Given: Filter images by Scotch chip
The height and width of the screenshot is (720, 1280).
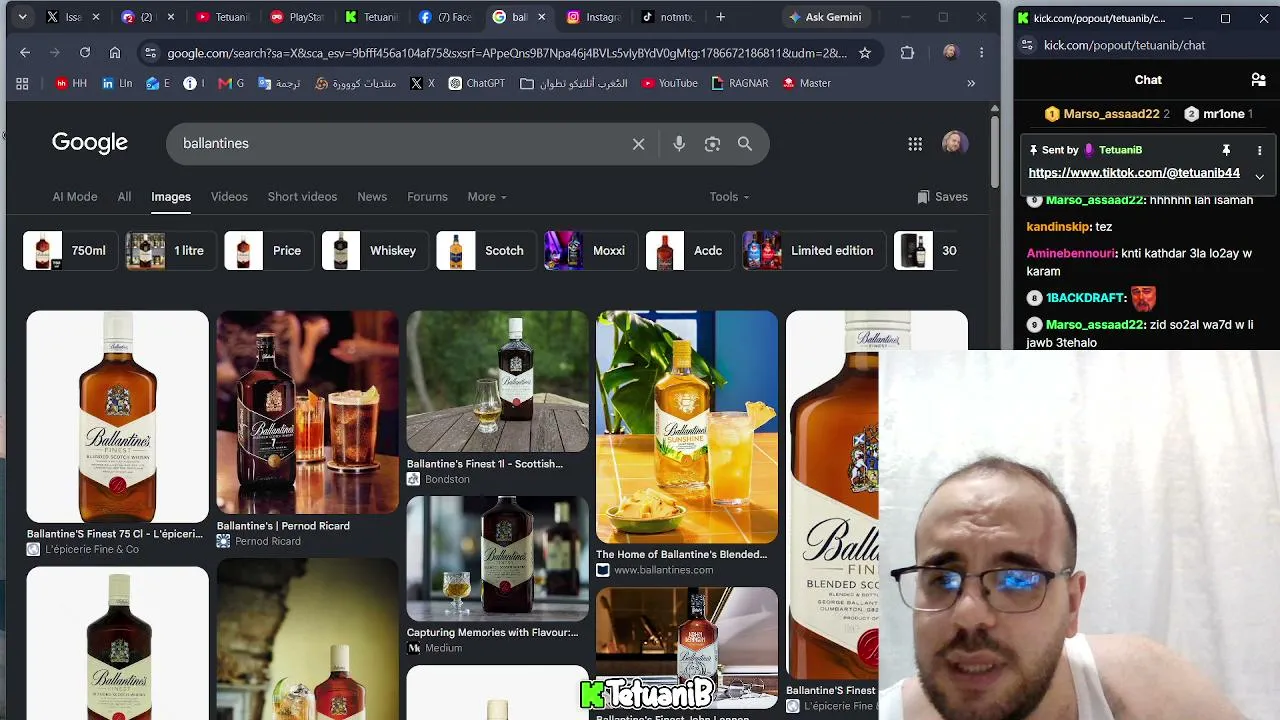Looking at the screenshot, I should tap(484, 251).
